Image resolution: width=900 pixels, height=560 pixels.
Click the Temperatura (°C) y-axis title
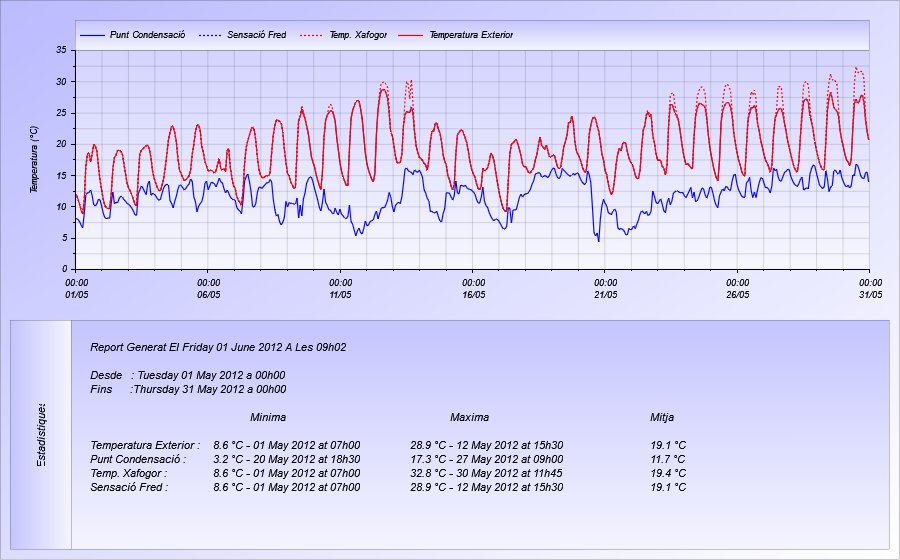click(x=33, y=158)
